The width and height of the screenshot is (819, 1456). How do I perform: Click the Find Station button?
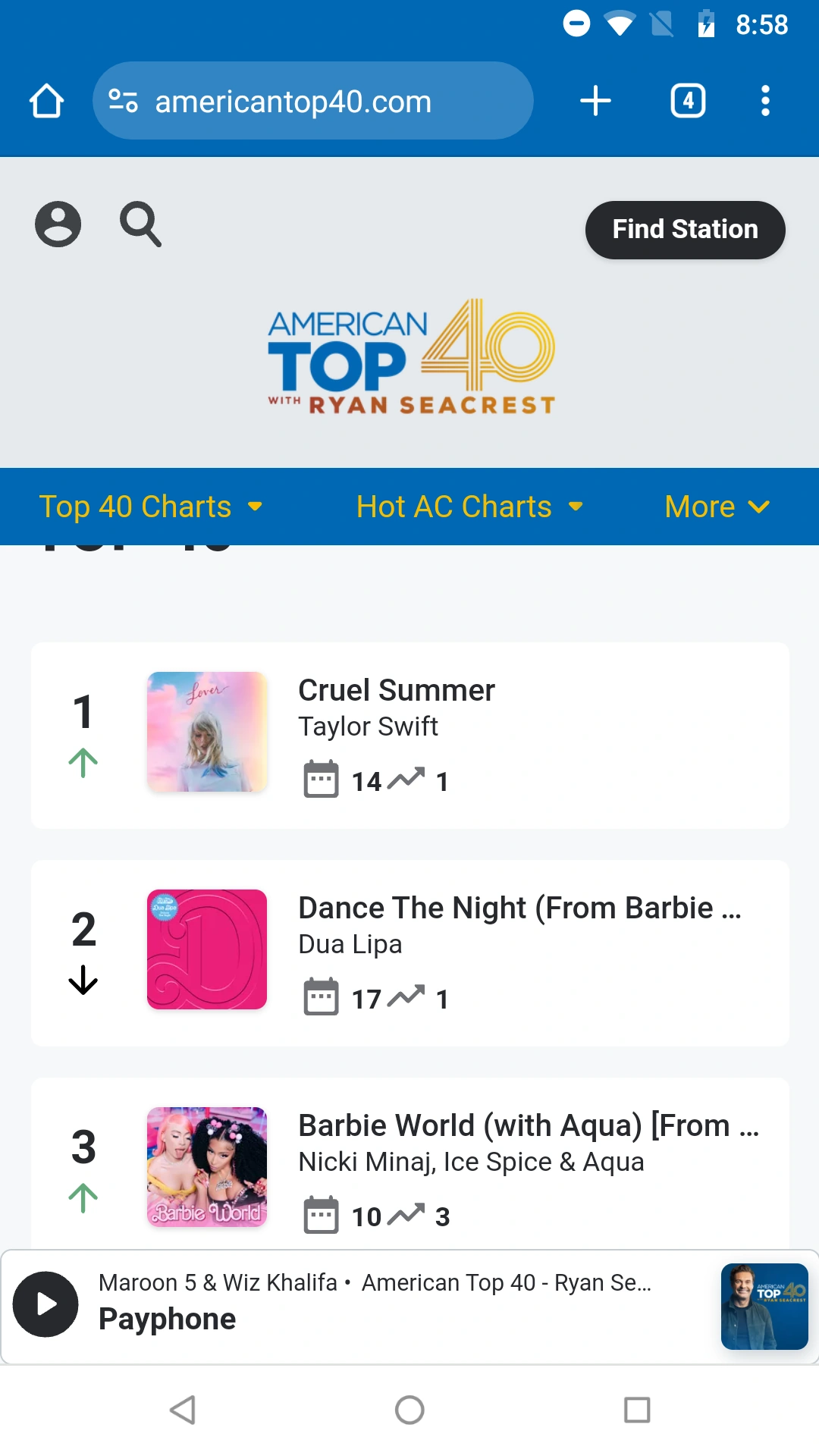coord(685,230)
